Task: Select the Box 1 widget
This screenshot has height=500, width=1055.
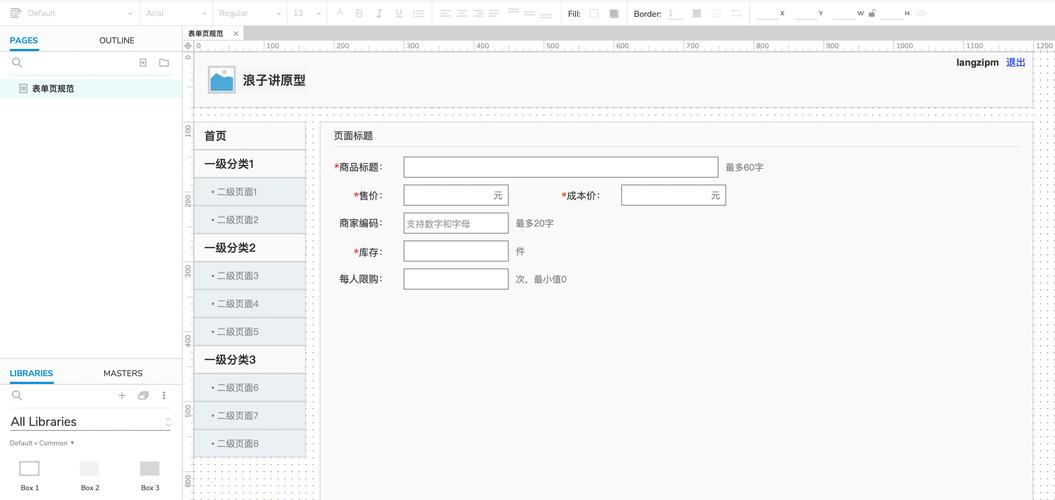Action: [x=30, y=475]
